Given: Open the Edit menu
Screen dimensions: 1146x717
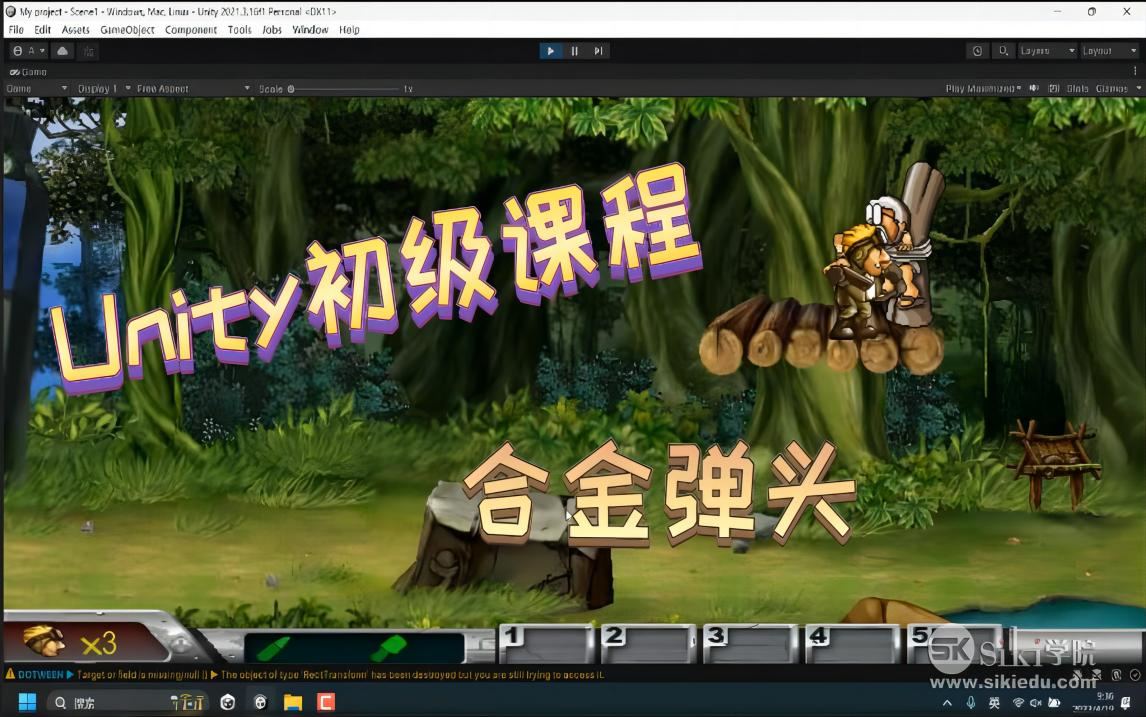Looking at the screenshot, I should click(42, 29).
